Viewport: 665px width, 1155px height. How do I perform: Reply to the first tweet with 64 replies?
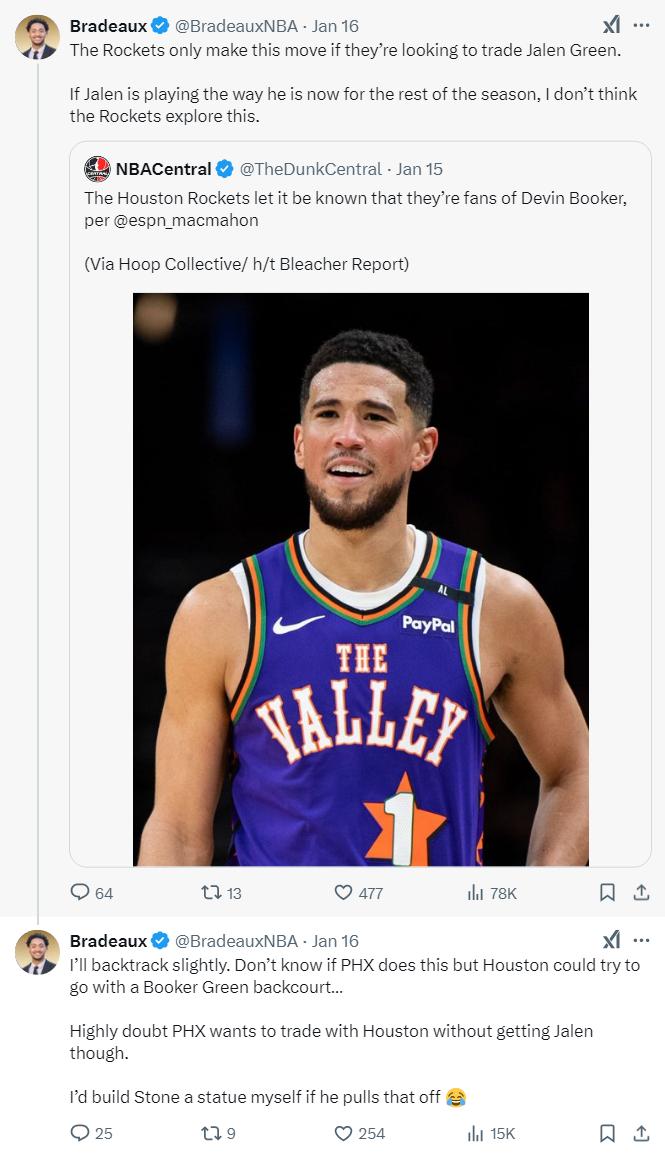[x=80, y=892]
